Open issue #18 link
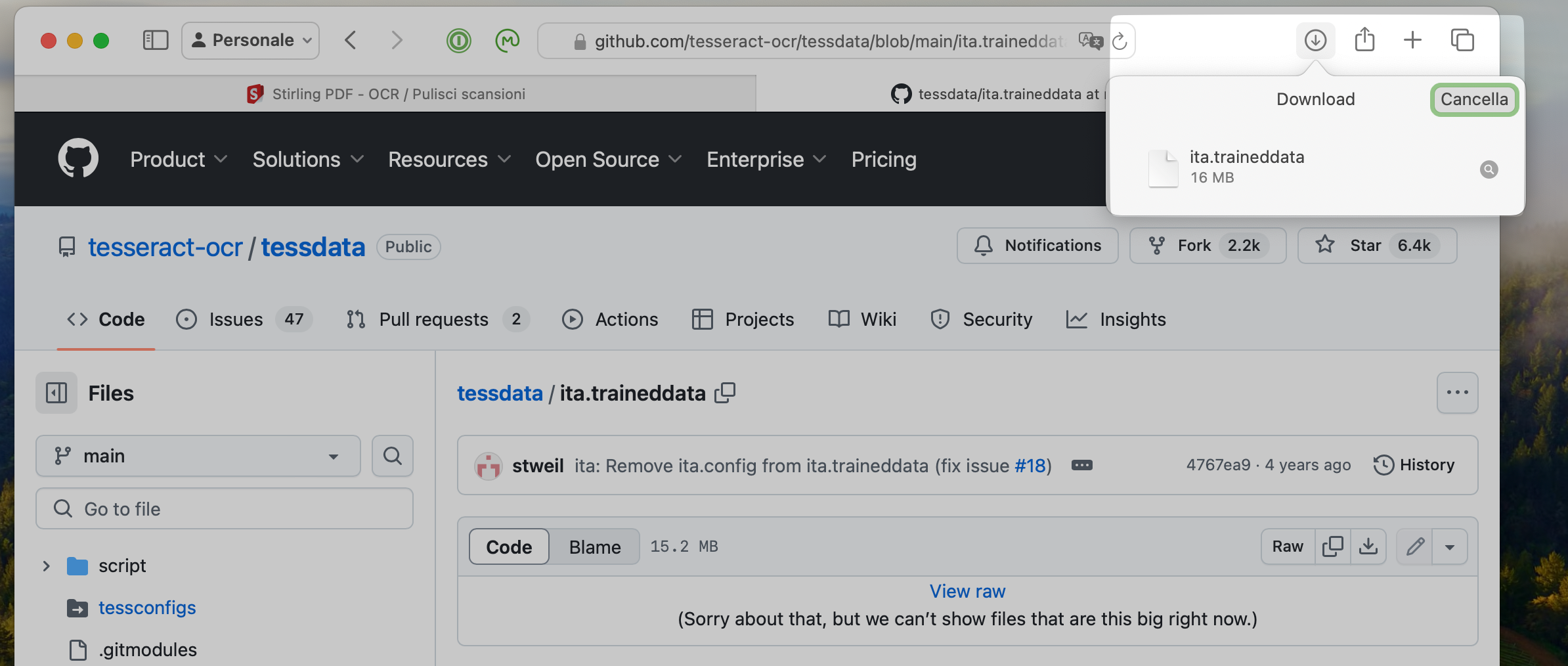Image resolution: width=1568 pixels, height=666 pixels. coord(1030,466)
